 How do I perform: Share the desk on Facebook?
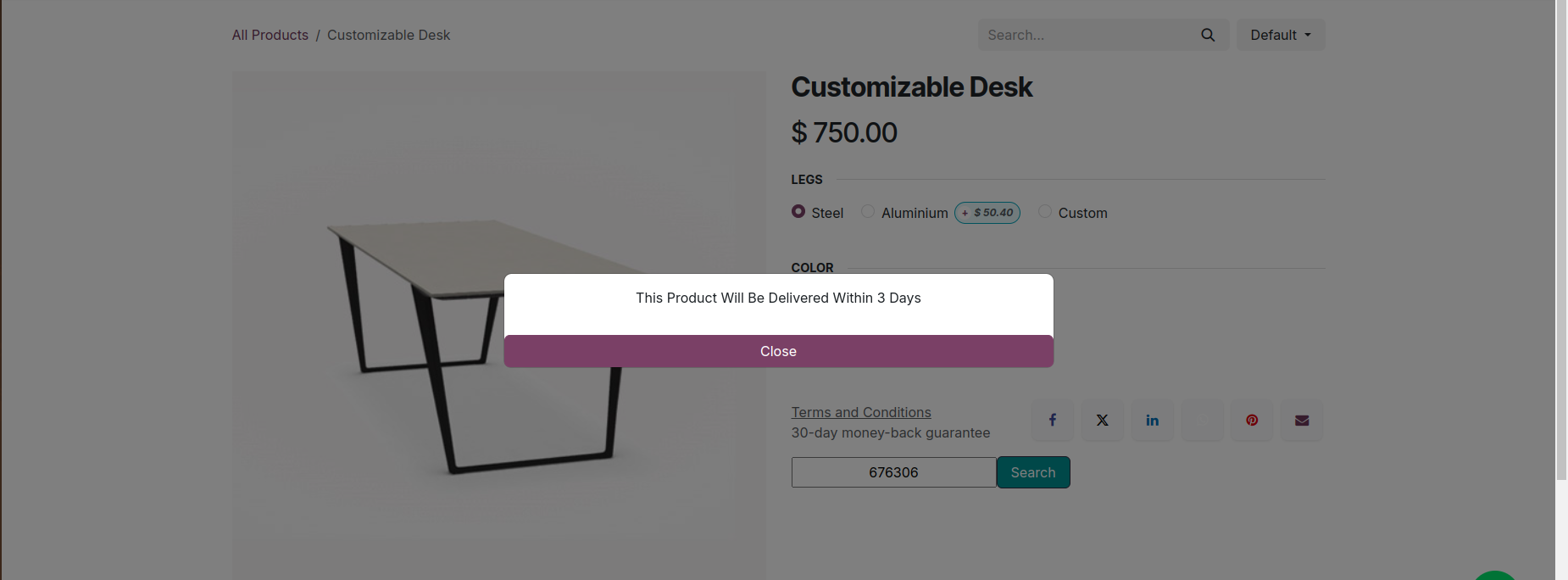pos(1052,421)
